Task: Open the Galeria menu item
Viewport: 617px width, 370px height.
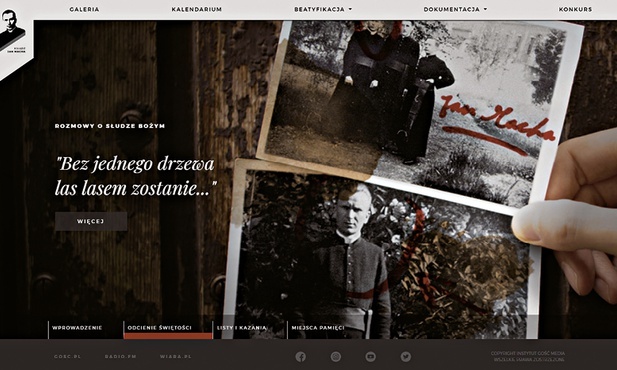Action: point(84,9)
